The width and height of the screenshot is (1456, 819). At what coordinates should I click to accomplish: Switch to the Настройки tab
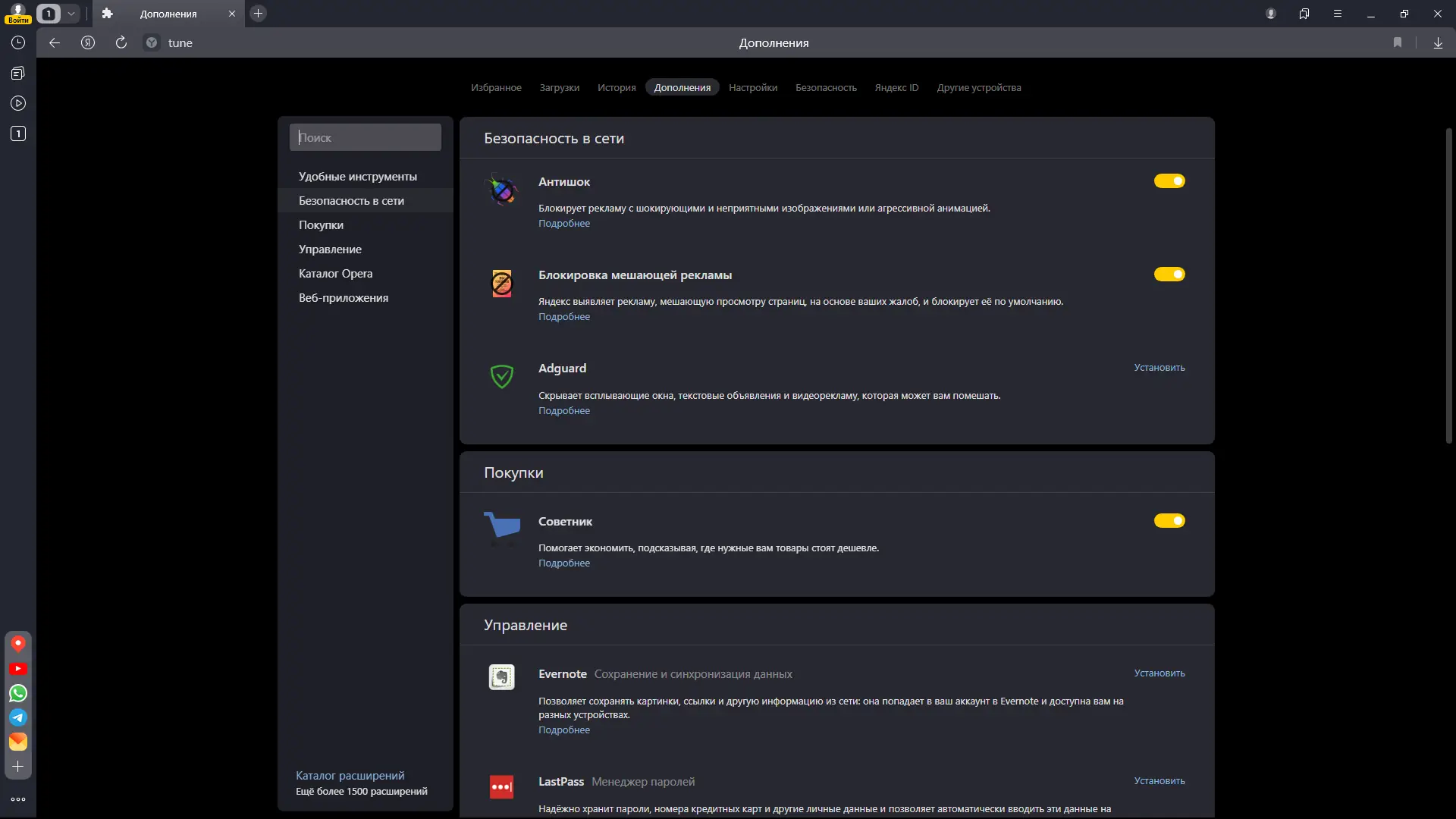(x=752, y=88)
